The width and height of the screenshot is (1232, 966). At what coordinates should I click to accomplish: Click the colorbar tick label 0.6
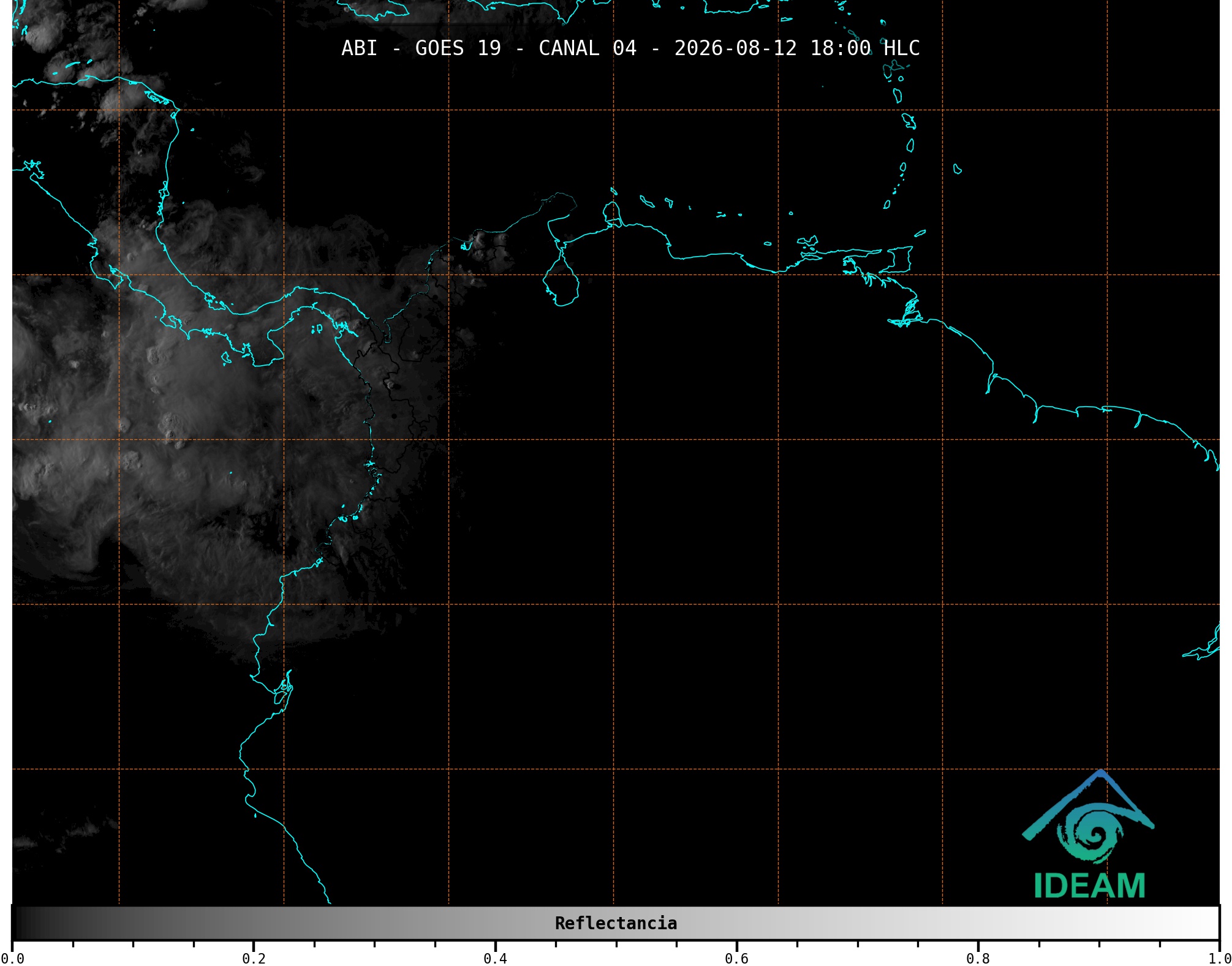coord(736,958)
